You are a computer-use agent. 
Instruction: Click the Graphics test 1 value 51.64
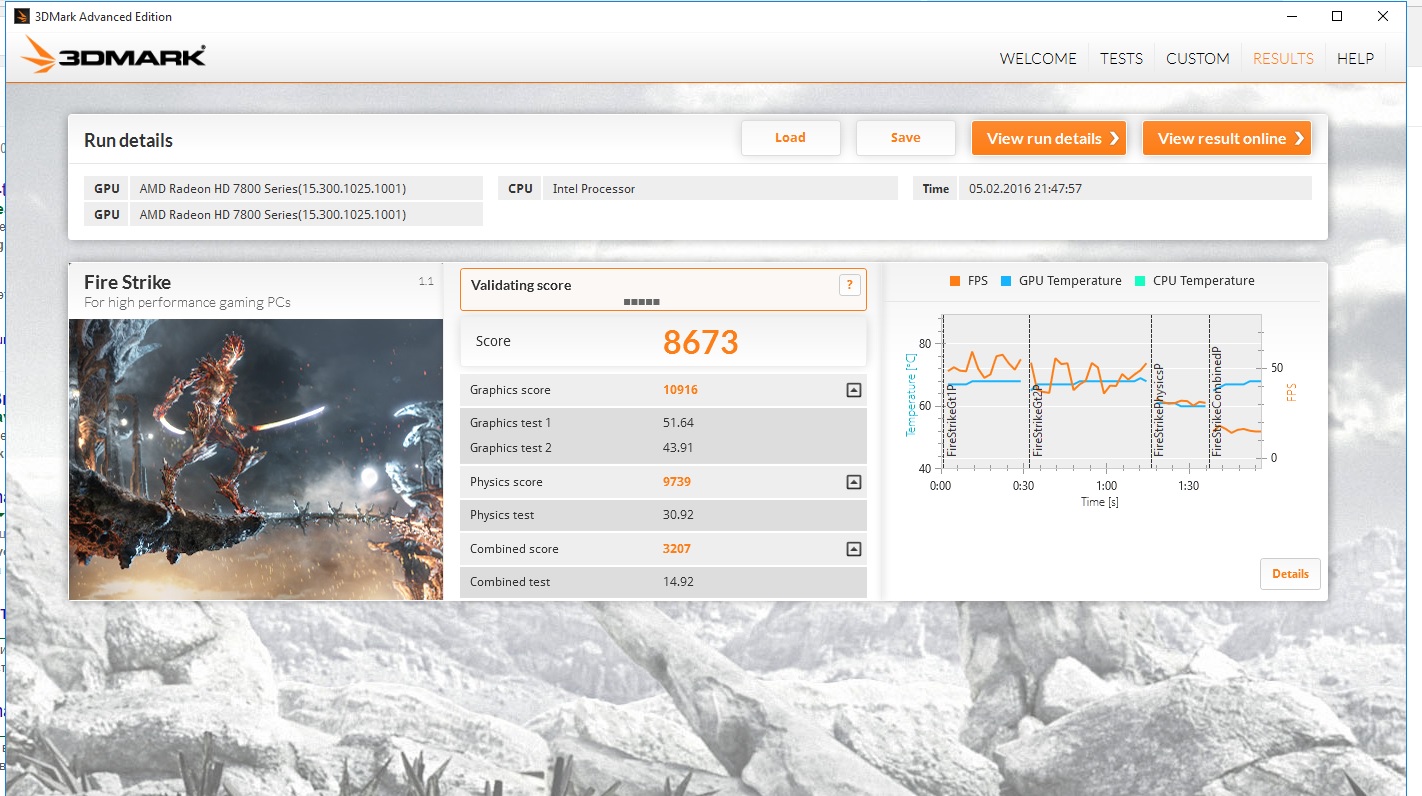(x=678, y=423)
